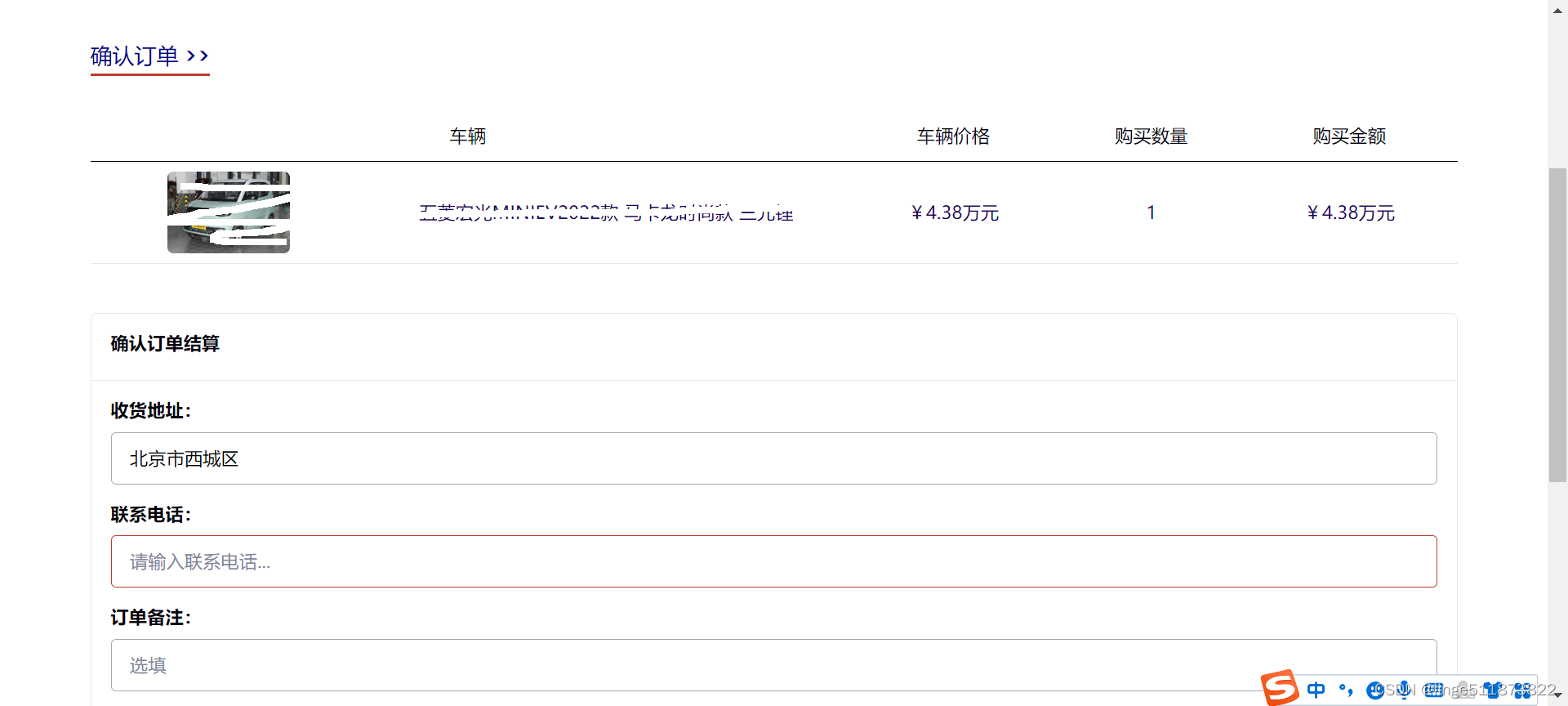Click the scrollbar down arrow
The height and width of the screenshot is (706, 1568).
1557,695
